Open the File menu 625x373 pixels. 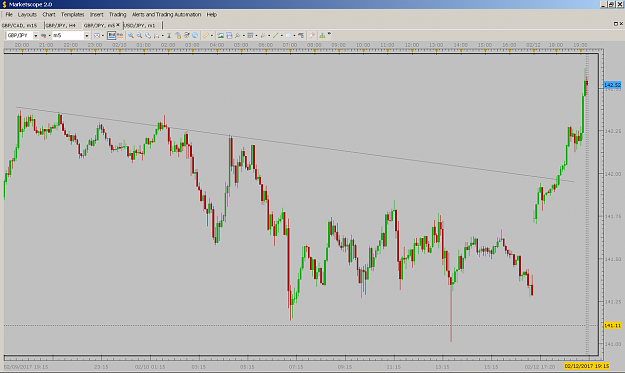pyautogui.click(x=9, y=14)
